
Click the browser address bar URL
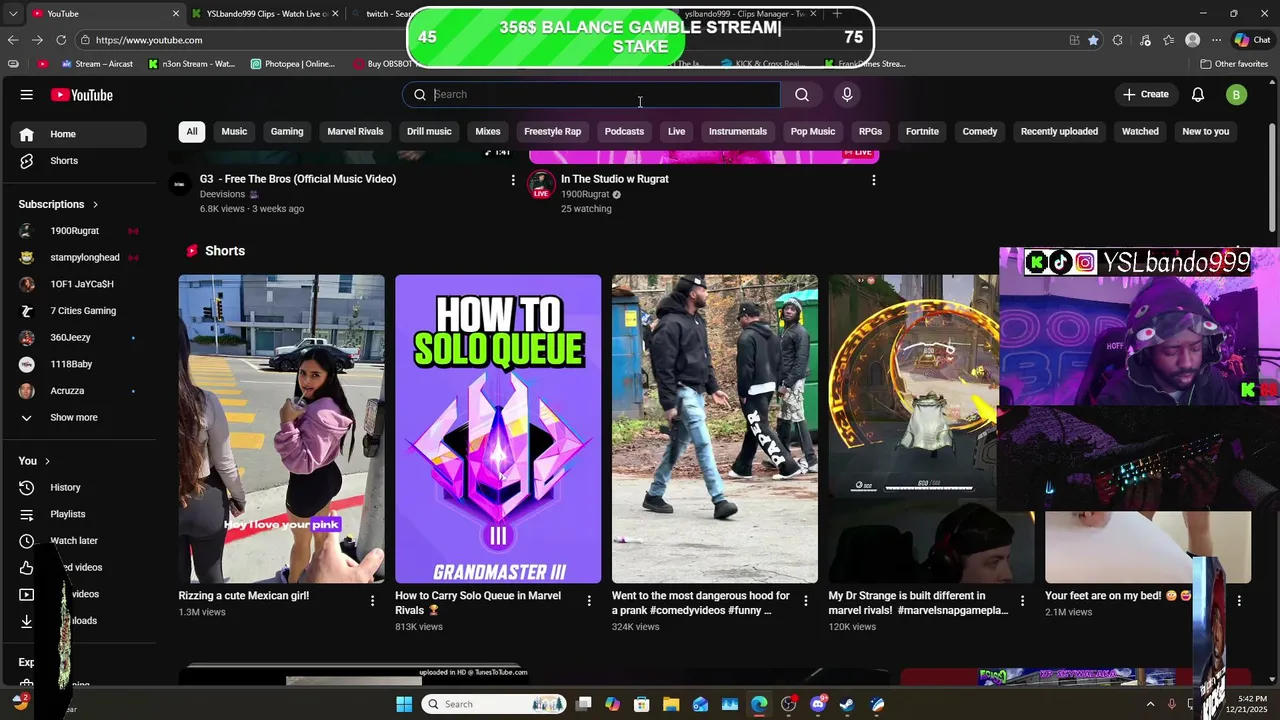[x=149, y=40]
